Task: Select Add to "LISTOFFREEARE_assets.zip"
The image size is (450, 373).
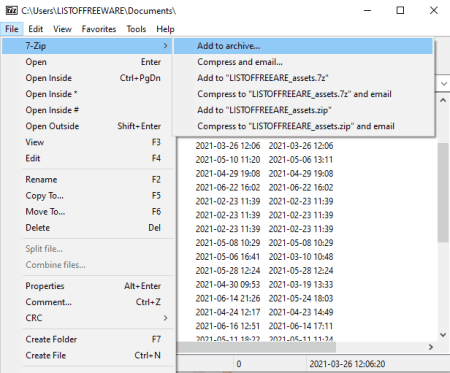Action: click(303, 110)
